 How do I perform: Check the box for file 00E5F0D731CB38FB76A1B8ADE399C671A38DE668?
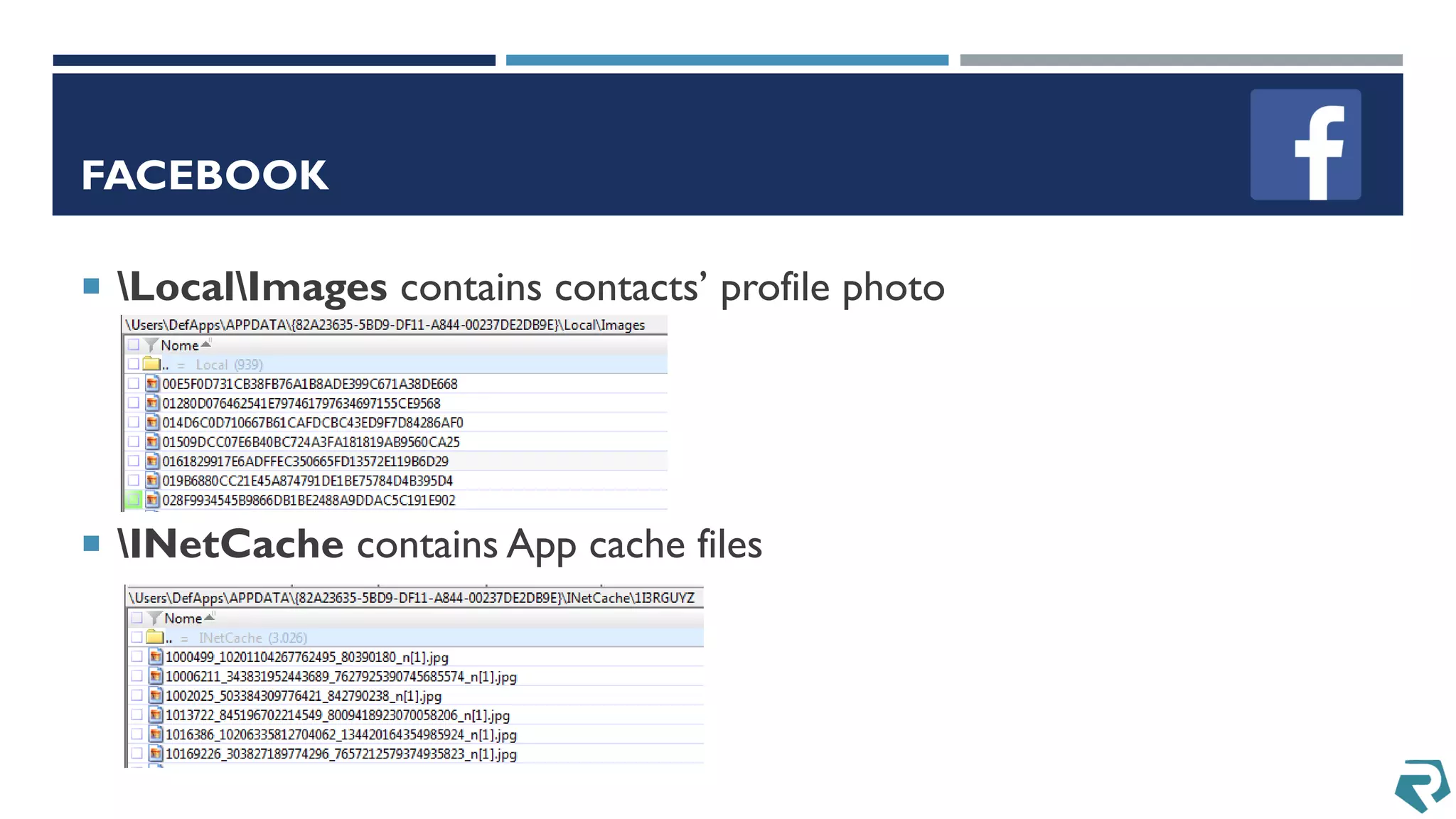tap(134, 383)
